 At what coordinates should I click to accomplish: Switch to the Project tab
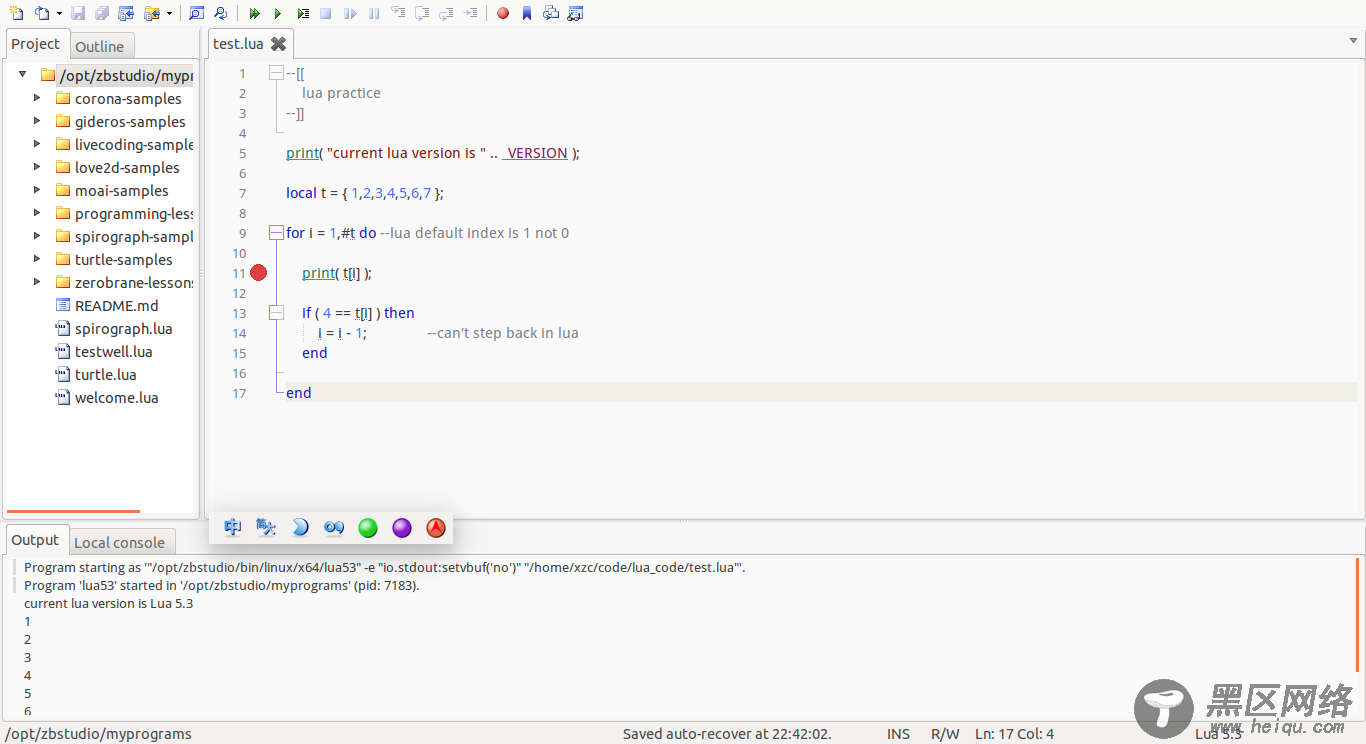tap(36, 44)
